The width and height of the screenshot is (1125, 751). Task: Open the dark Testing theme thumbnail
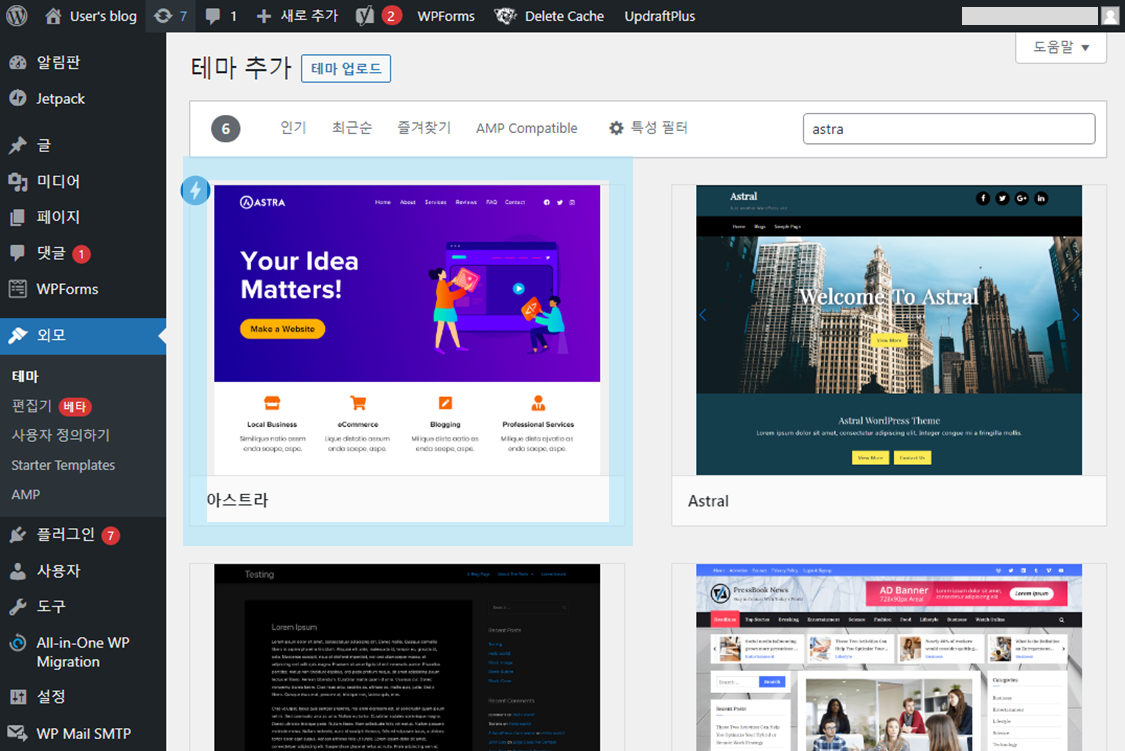[407, 657]
